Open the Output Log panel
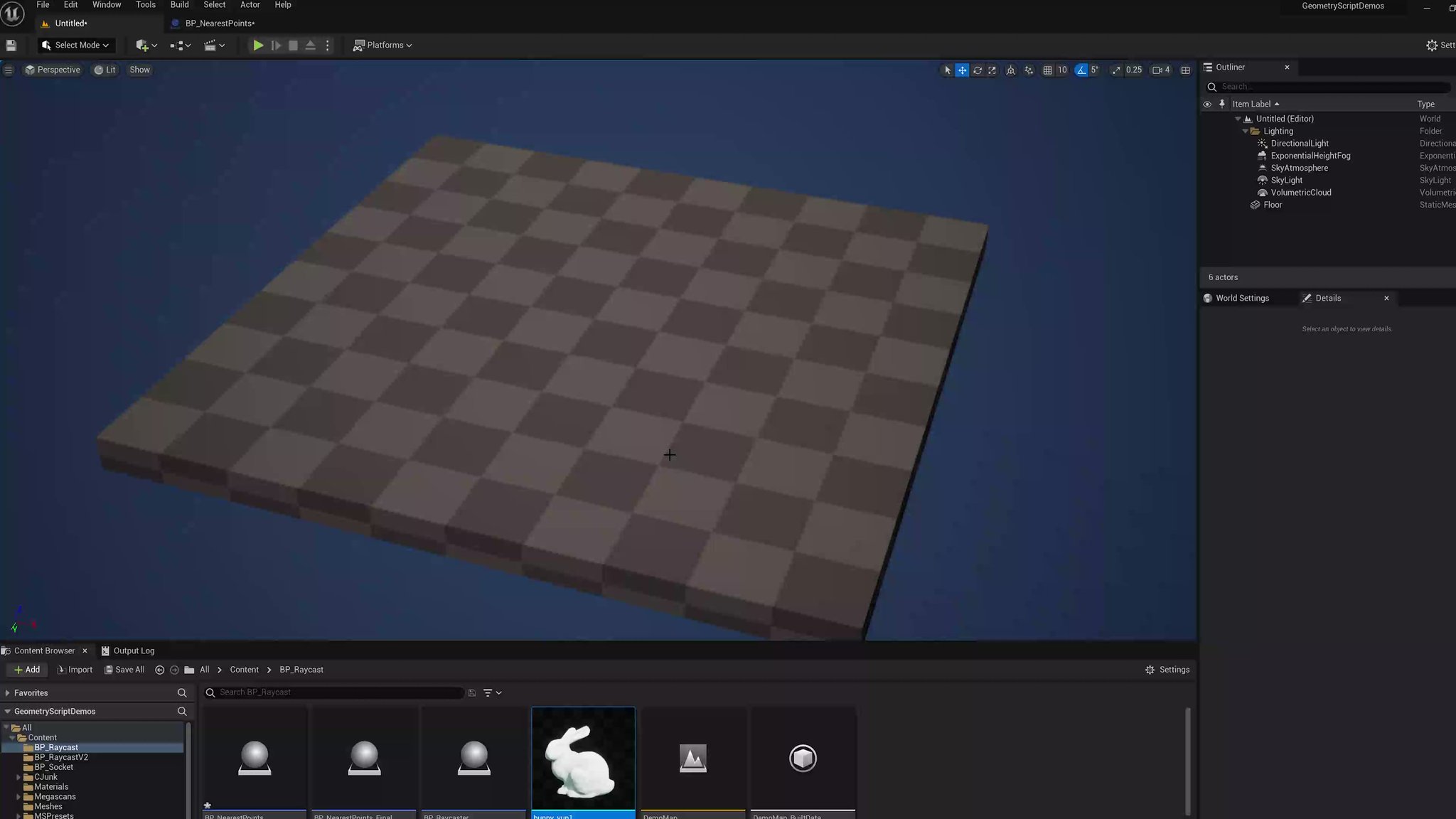This screenshot has height=819, width=1456. [134, 650]
